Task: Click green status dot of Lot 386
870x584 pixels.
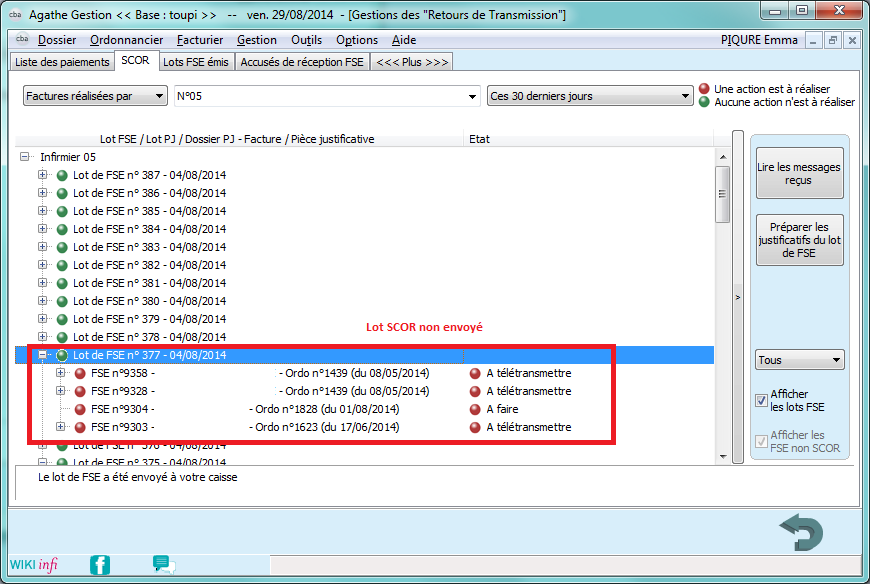Action: 62,193
